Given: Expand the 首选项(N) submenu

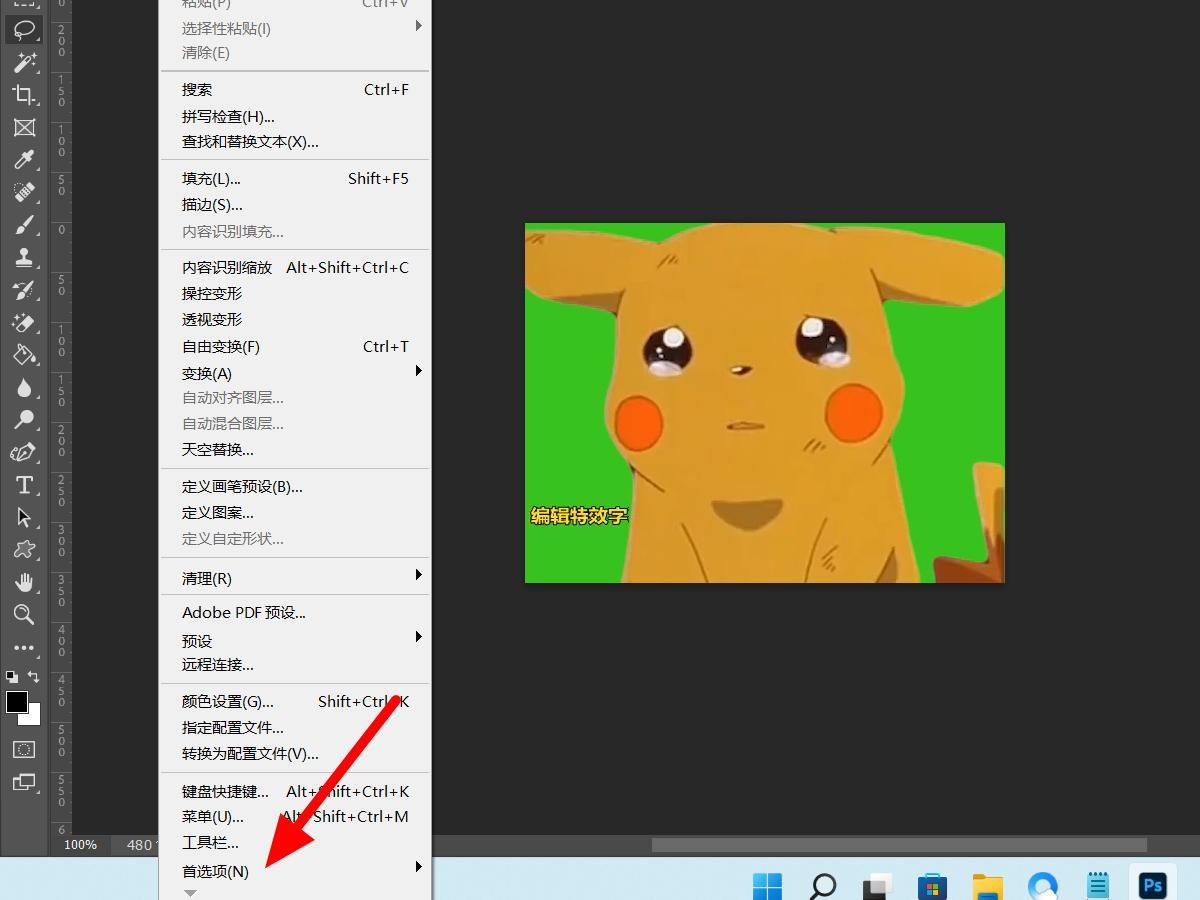Looking at the screenshot, I should pyautogui.click(x=214, y=871).
